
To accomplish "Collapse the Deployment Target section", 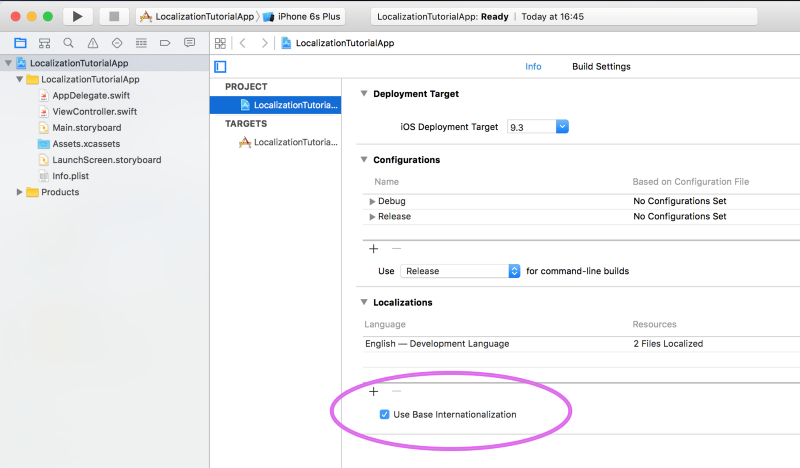I will point(364,94).
